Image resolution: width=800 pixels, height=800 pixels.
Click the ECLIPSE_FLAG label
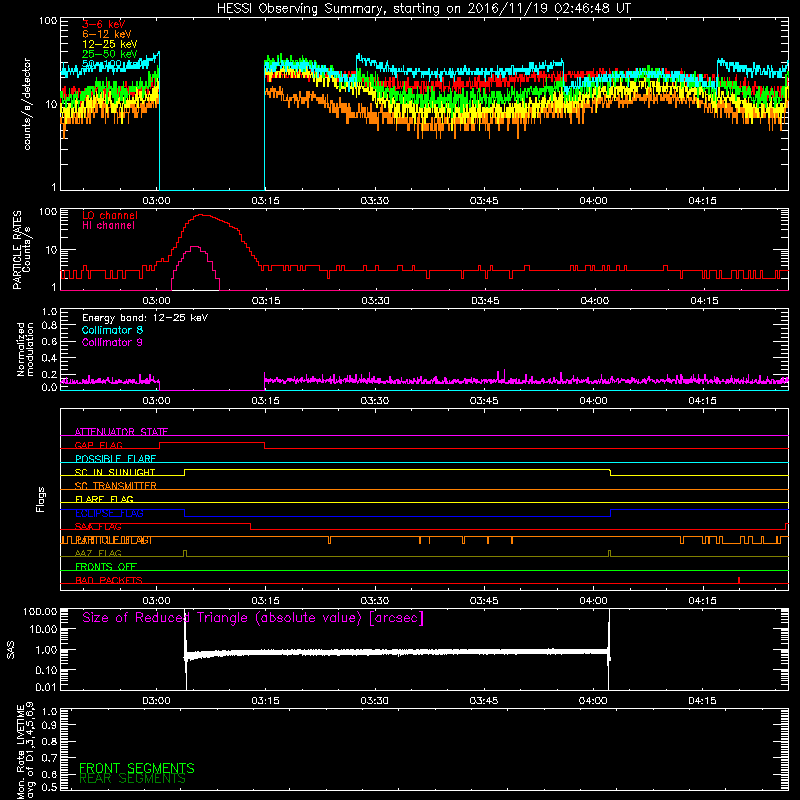109,513
